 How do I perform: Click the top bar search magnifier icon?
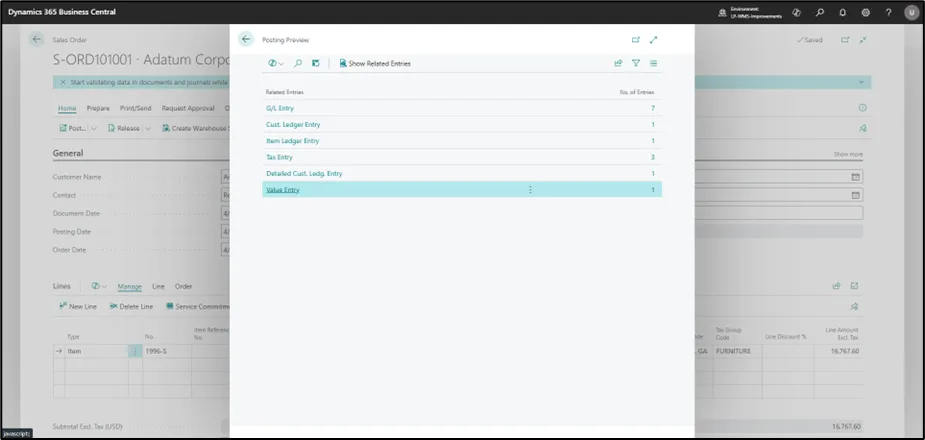click(819, 12)
